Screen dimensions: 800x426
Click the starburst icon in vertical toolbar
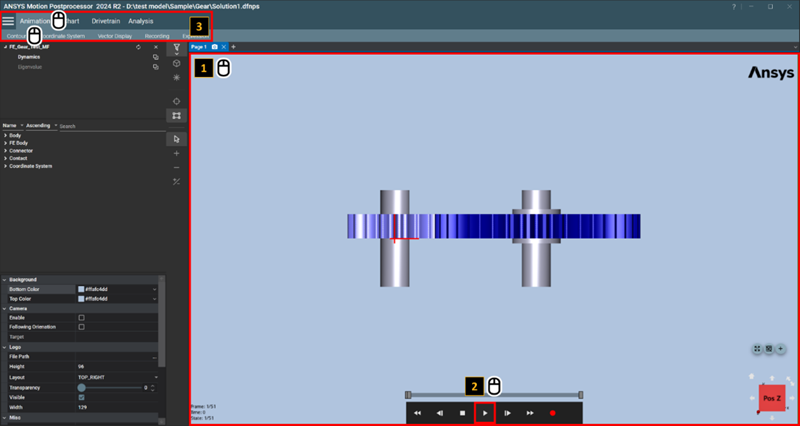pos(177,78)
